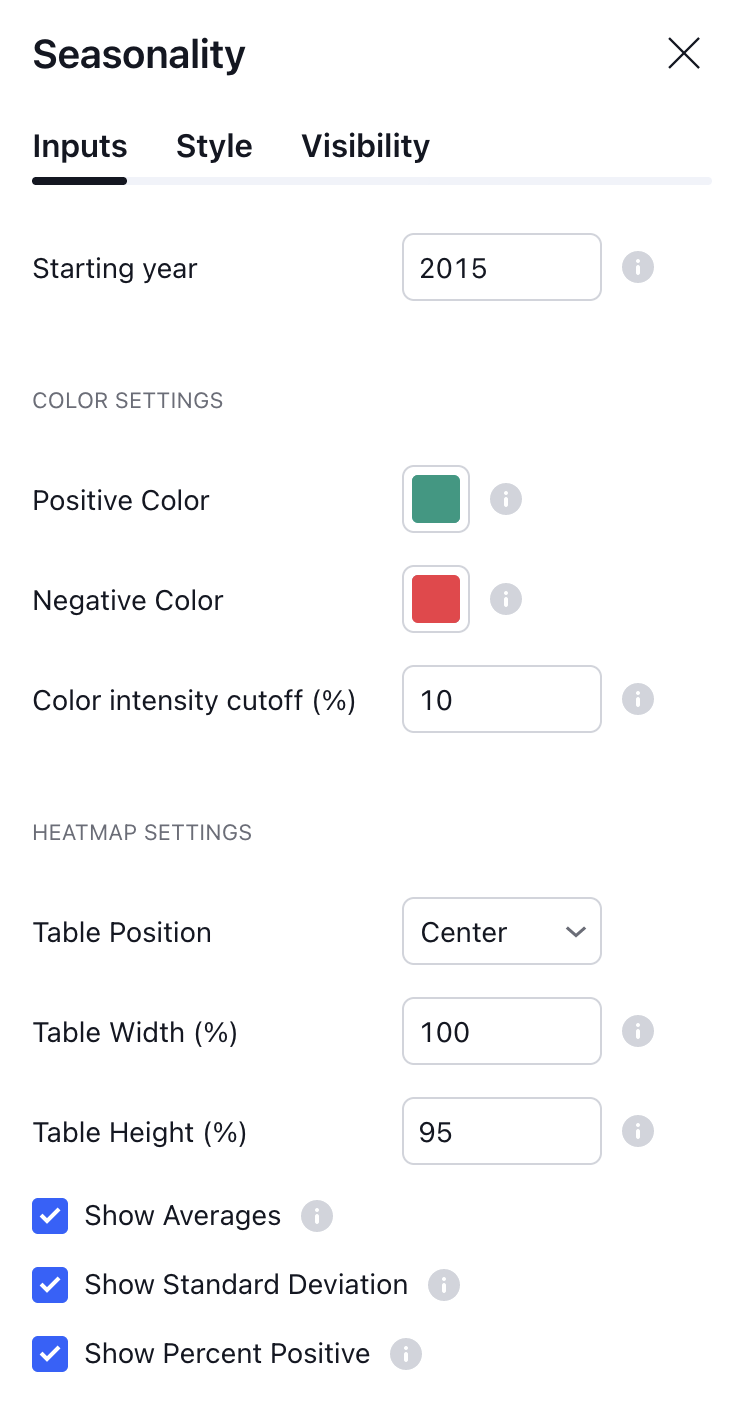Screen dimensions: 744x1416
Task: Open the Table Position dropdown
Action: [501, 931]
